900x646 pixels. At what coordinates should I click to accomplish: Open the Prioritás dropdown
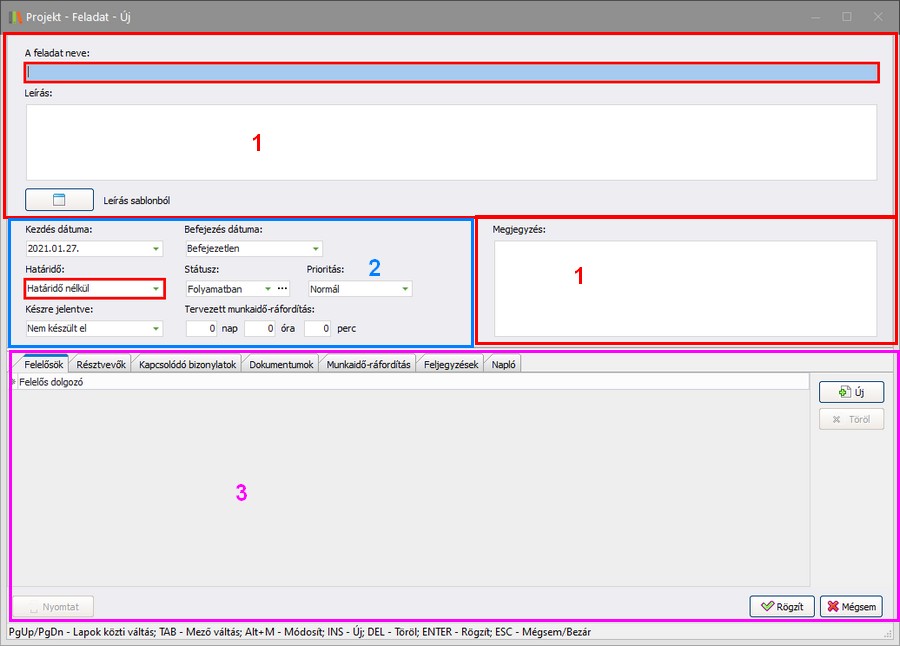pyautogui.click(x=405, y=289)
